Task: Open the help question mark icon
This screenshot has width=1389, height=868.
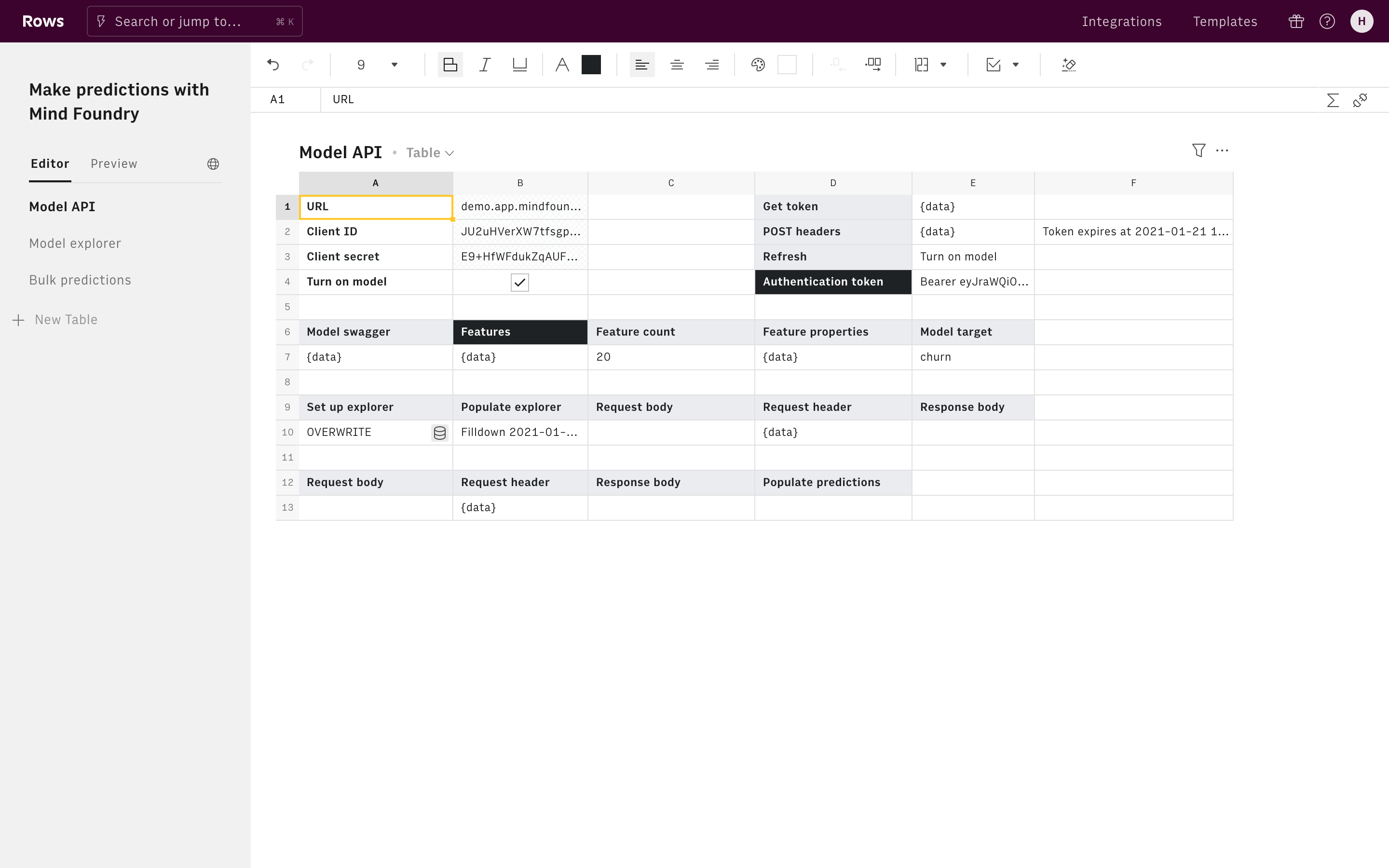Action: coord(1327,21)
